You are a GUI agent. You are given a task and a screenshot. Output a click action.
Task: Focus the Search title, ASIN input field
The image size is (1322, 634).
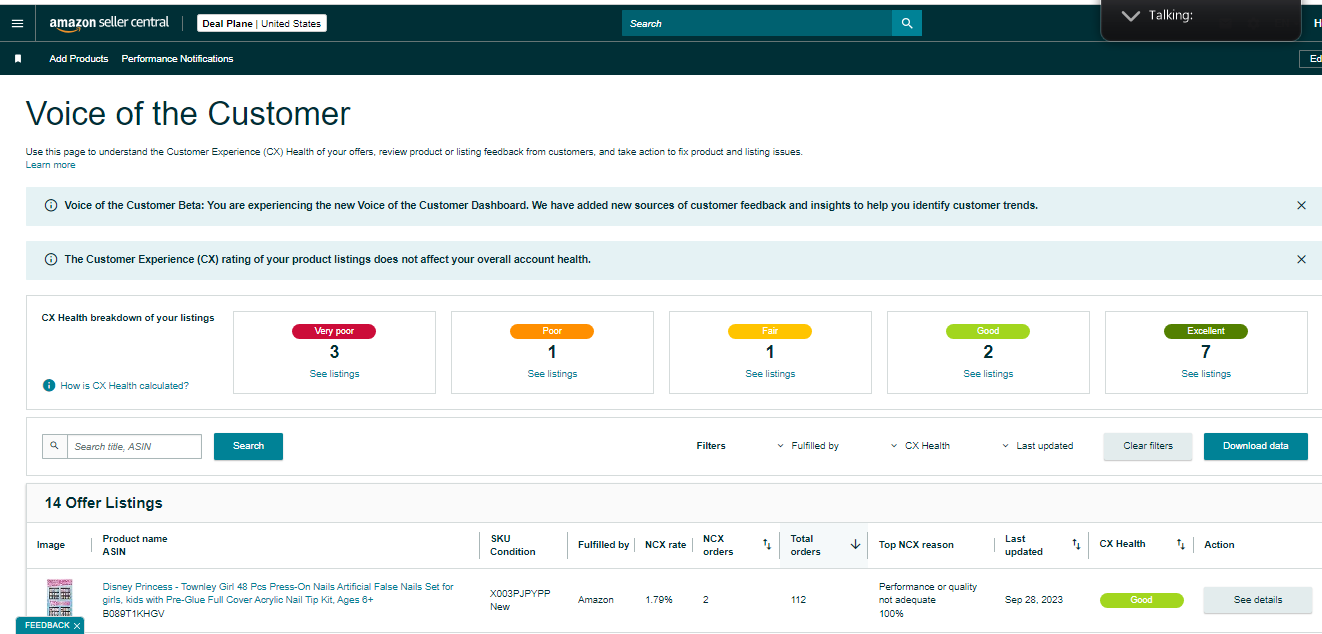(134, 446)
